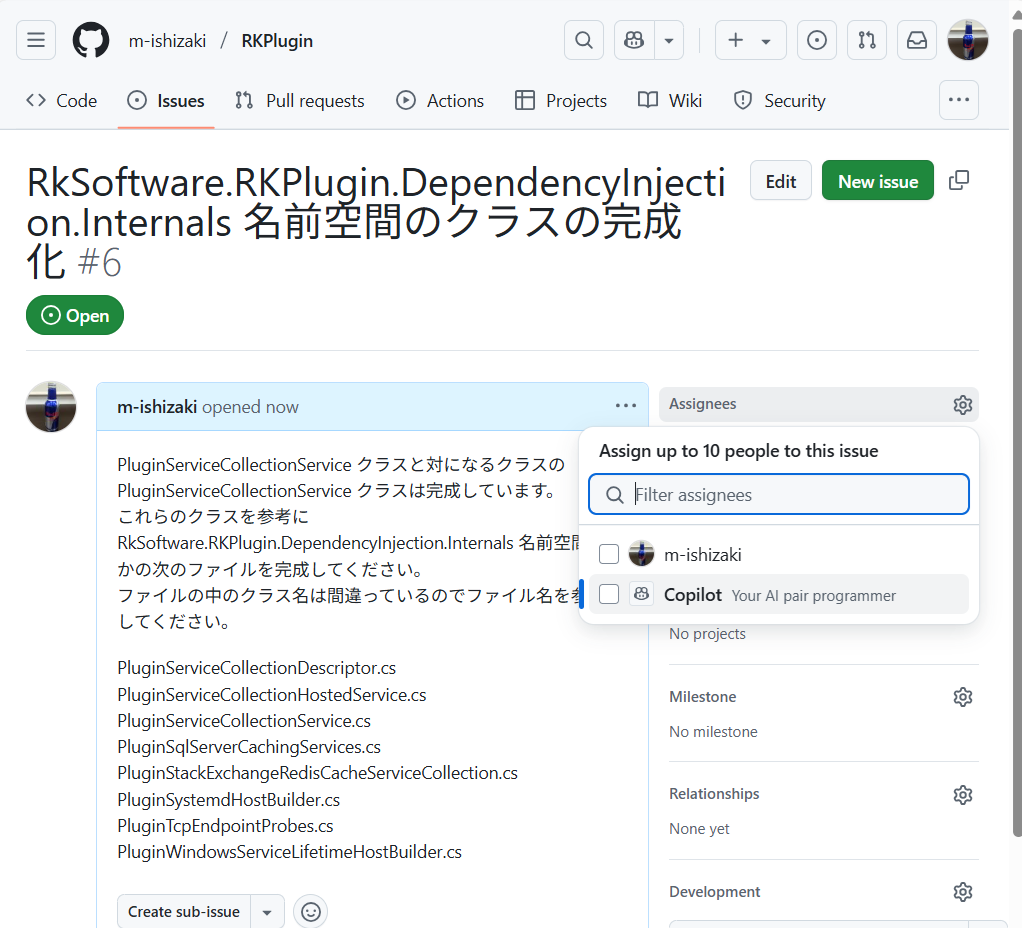This screenshot has width=1022, height=928.
Task: Click 'PluginSqlServerCachingServices.cs' text
Action: (249, 747)
